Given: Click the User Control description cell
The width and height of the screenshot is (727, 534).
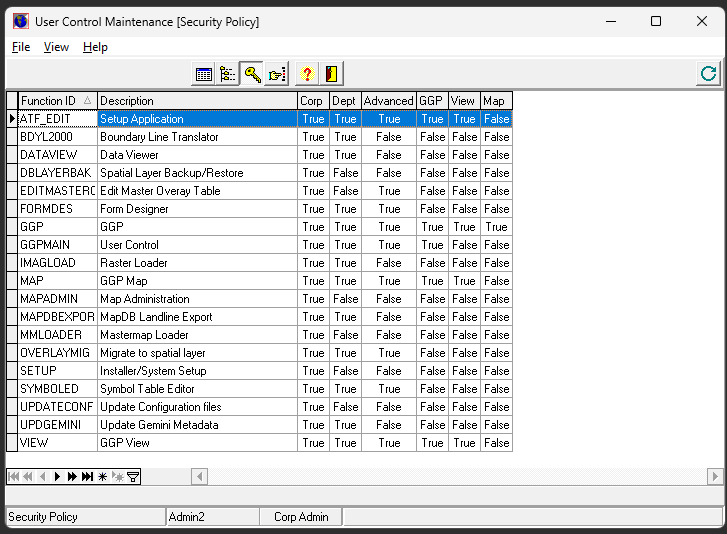Looking at the screenshot, I should click(198, 245).
